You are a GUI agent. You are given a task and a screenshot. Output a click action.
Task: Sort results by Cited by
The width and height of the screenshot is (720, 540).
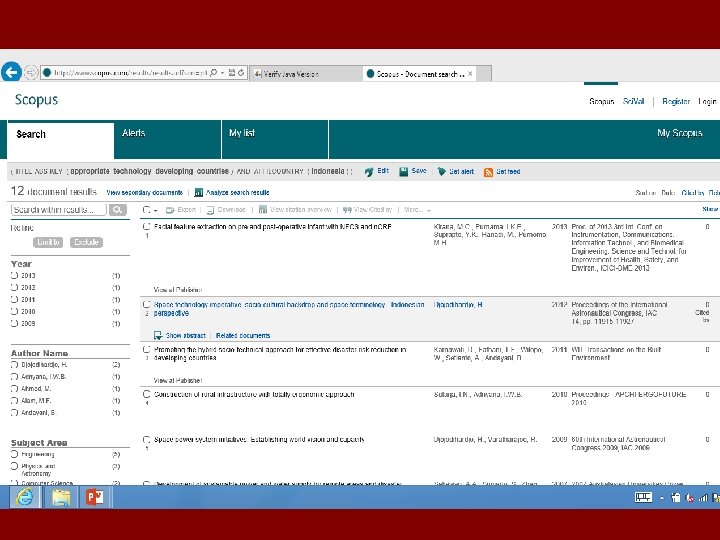pyautogui.click(x=693, y=193)
